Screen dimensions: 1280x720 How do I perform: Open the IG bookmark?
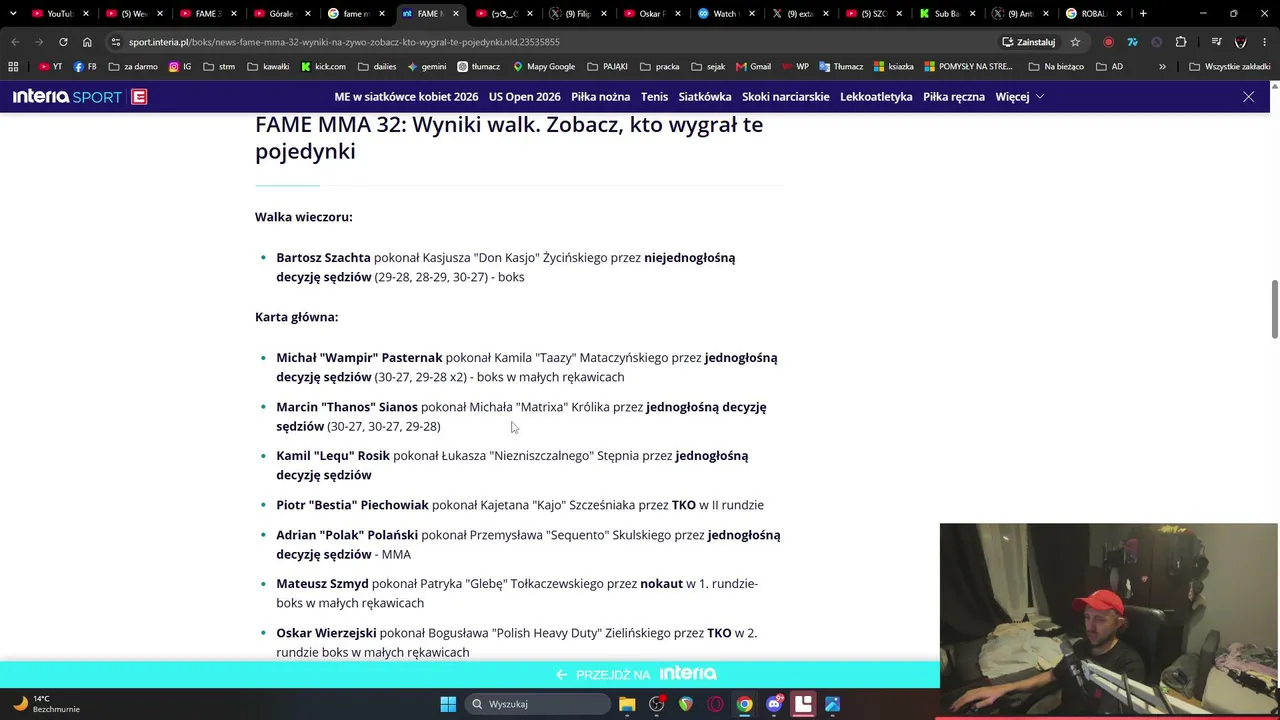pos(180,67)
